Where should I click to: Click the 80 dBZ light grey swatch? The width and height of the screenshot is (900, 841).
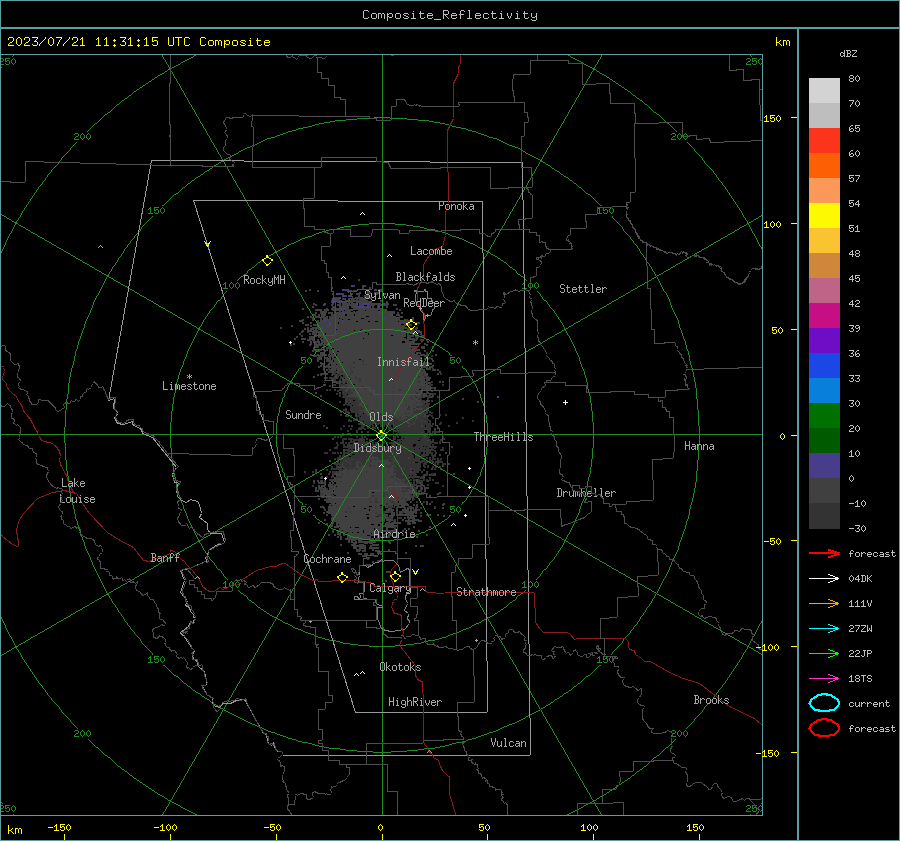pos(824,91)
